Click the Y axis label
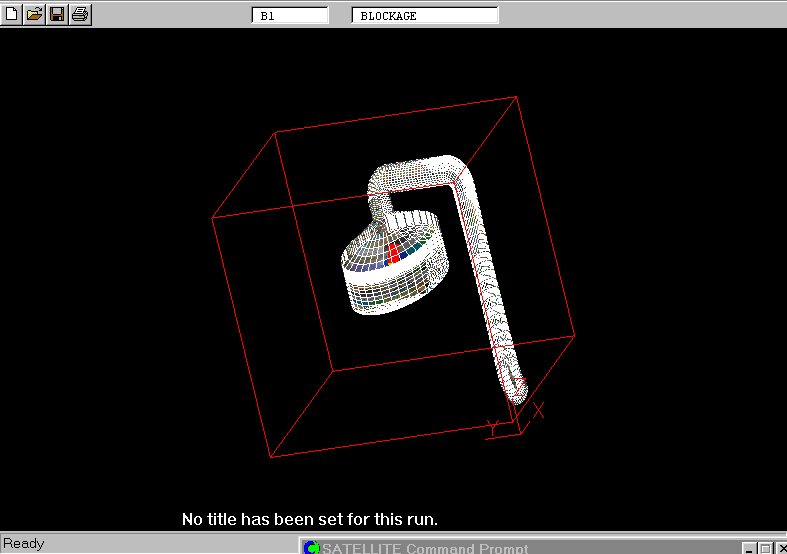The image size is (787, 554). point(492,427)
